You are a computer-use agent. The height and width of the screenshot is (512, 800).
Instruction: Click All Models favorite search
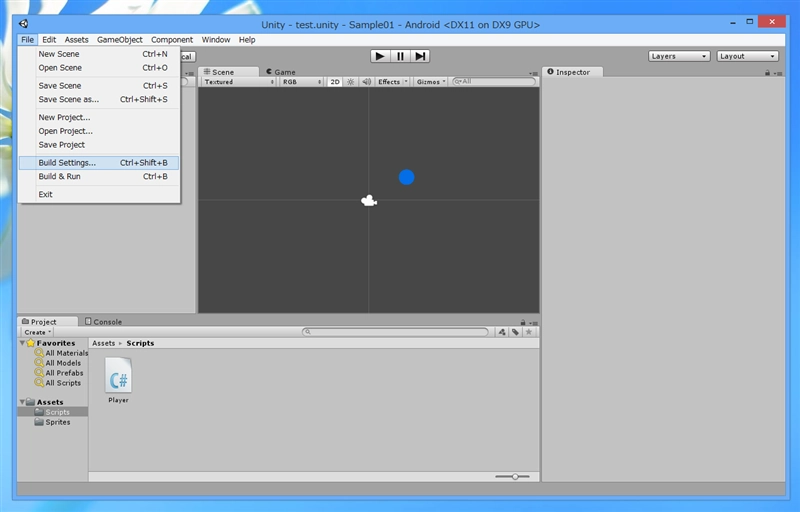pyautogui.click(x=58, y=363)
